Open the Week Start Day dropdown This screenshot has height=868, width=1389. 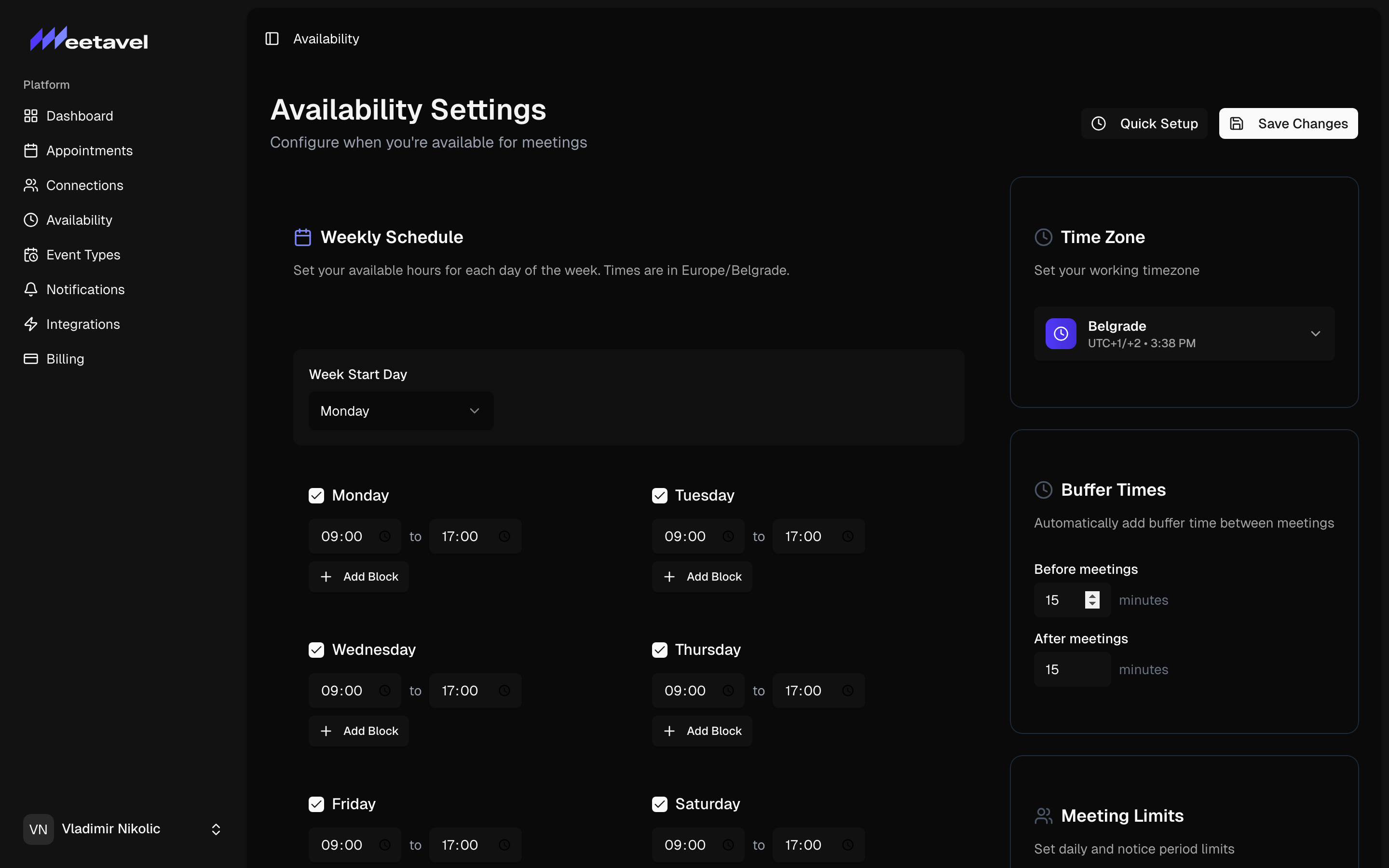pos(400,410)
